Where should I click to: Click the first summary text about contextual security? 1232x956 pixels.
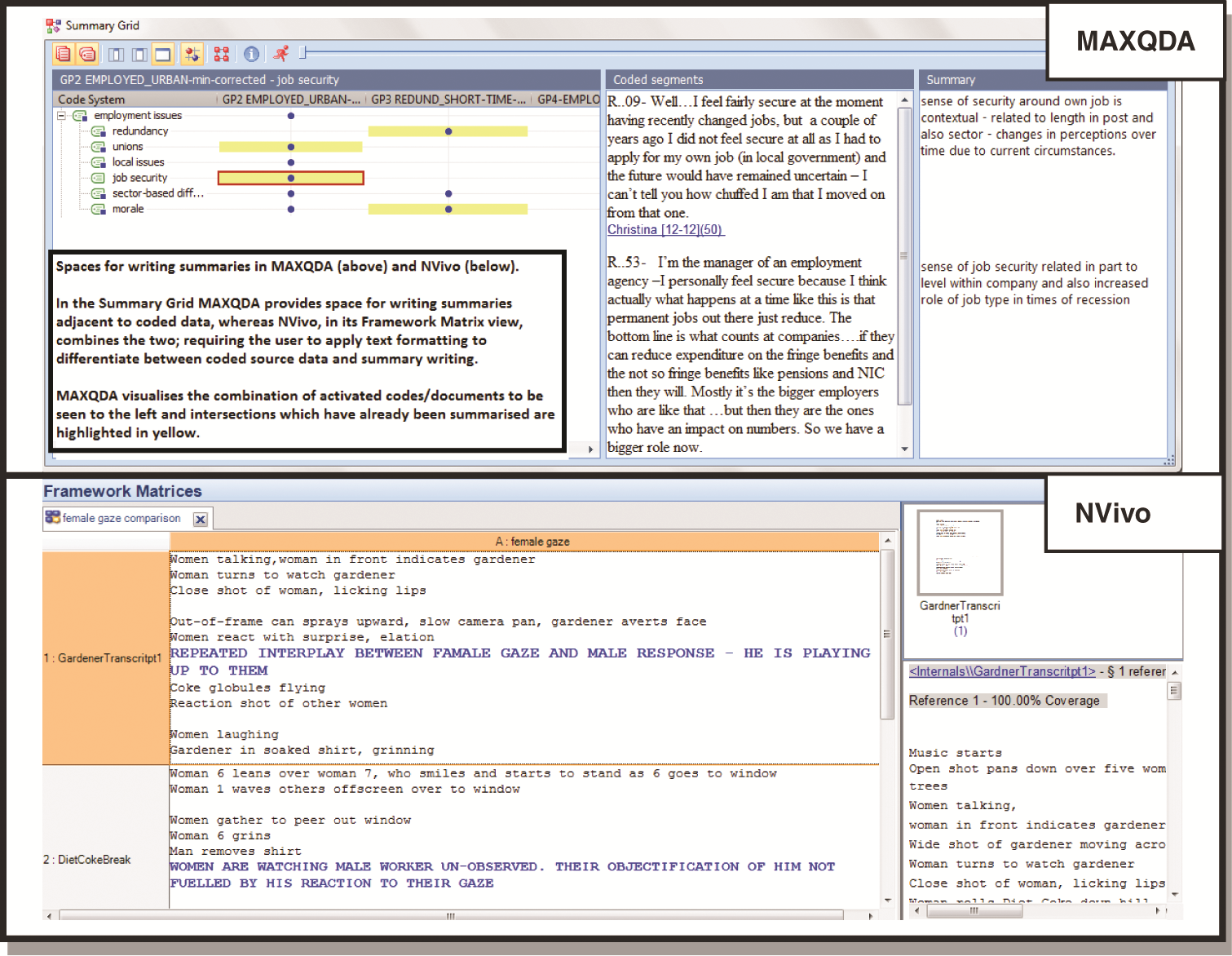1038,126
